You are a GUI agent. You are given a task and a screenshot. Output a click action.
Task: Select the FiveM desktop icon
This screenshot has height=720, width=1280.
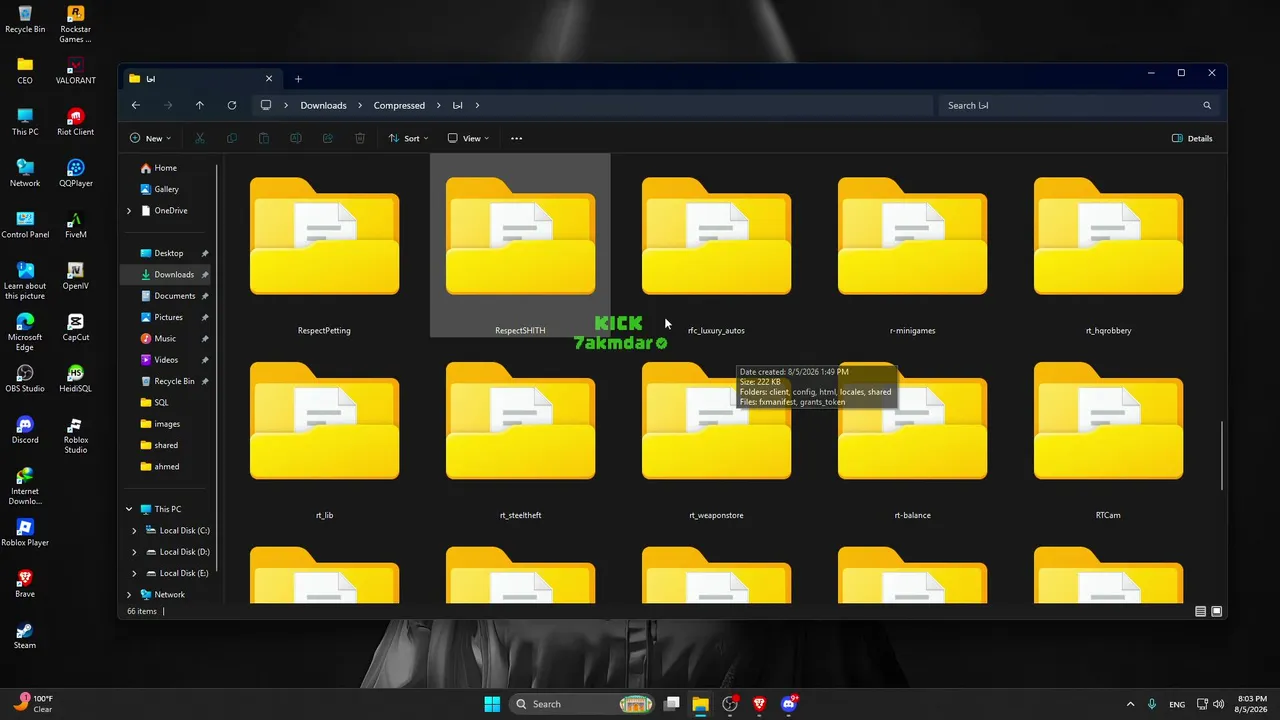click(x=75, y=225)
